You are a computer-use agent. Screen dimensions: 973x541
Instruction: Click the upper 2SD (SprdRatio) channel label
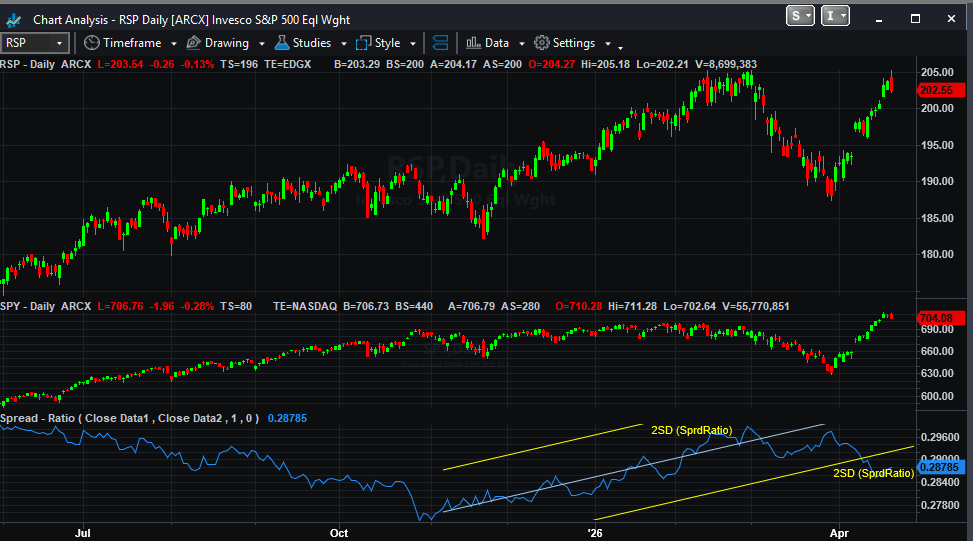tap(691, 430)
